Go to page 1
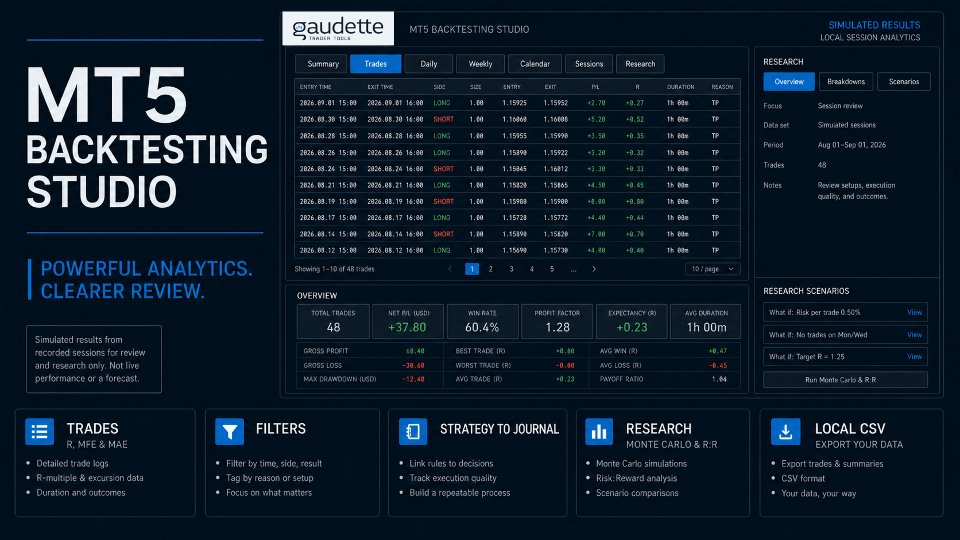 (x=472, y=269)
